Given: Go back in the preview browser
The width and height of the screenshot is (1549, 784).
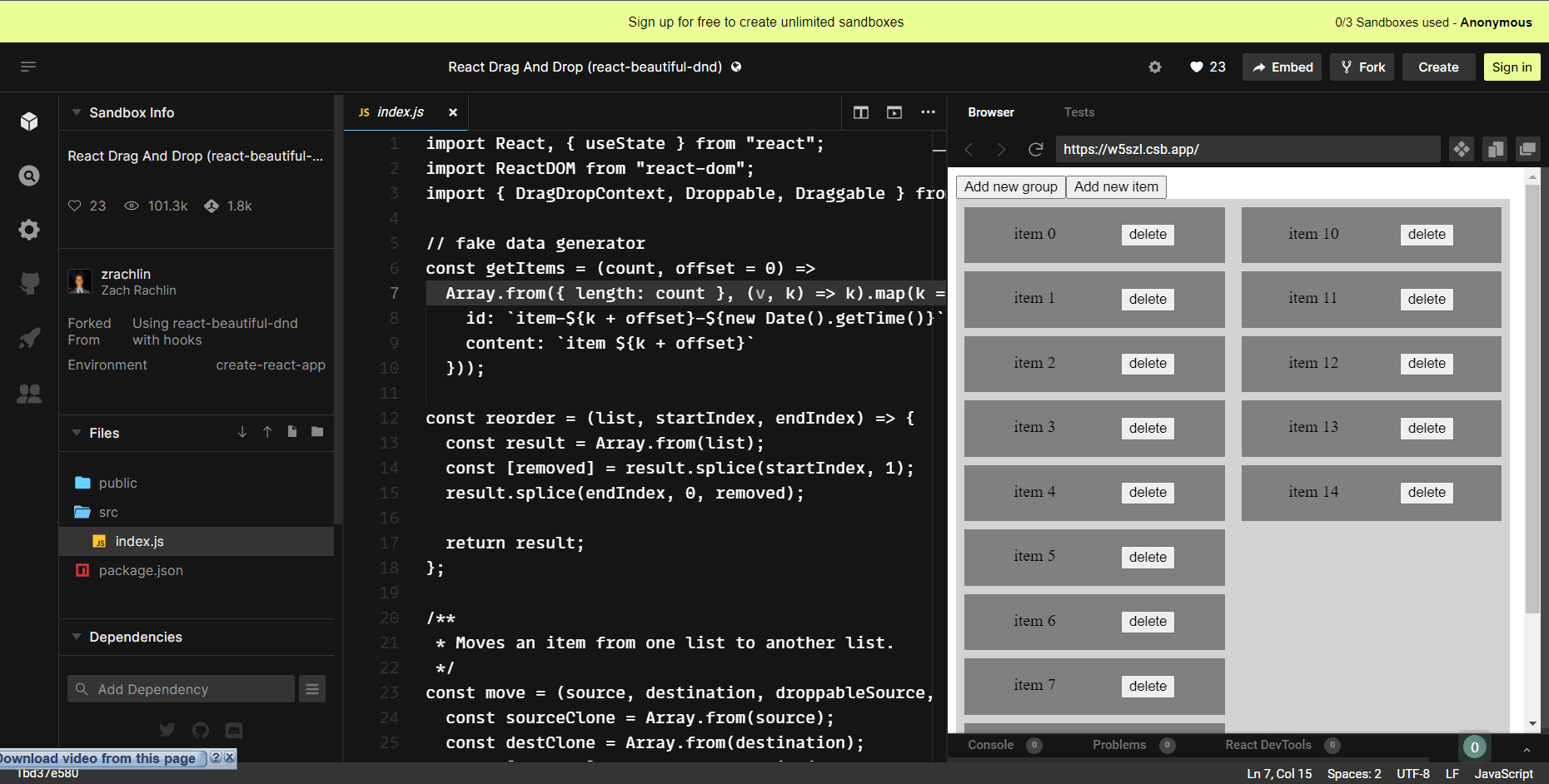Looking at the screenshot, I should [x=969, y=149].
